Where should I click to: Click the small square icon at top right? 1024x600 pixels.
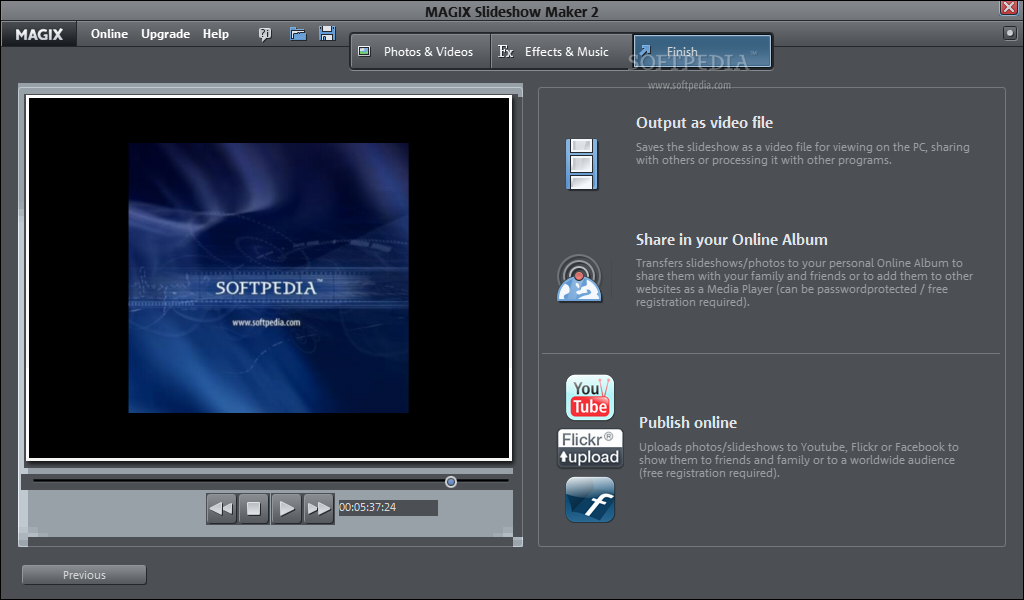pos(1010,33)
